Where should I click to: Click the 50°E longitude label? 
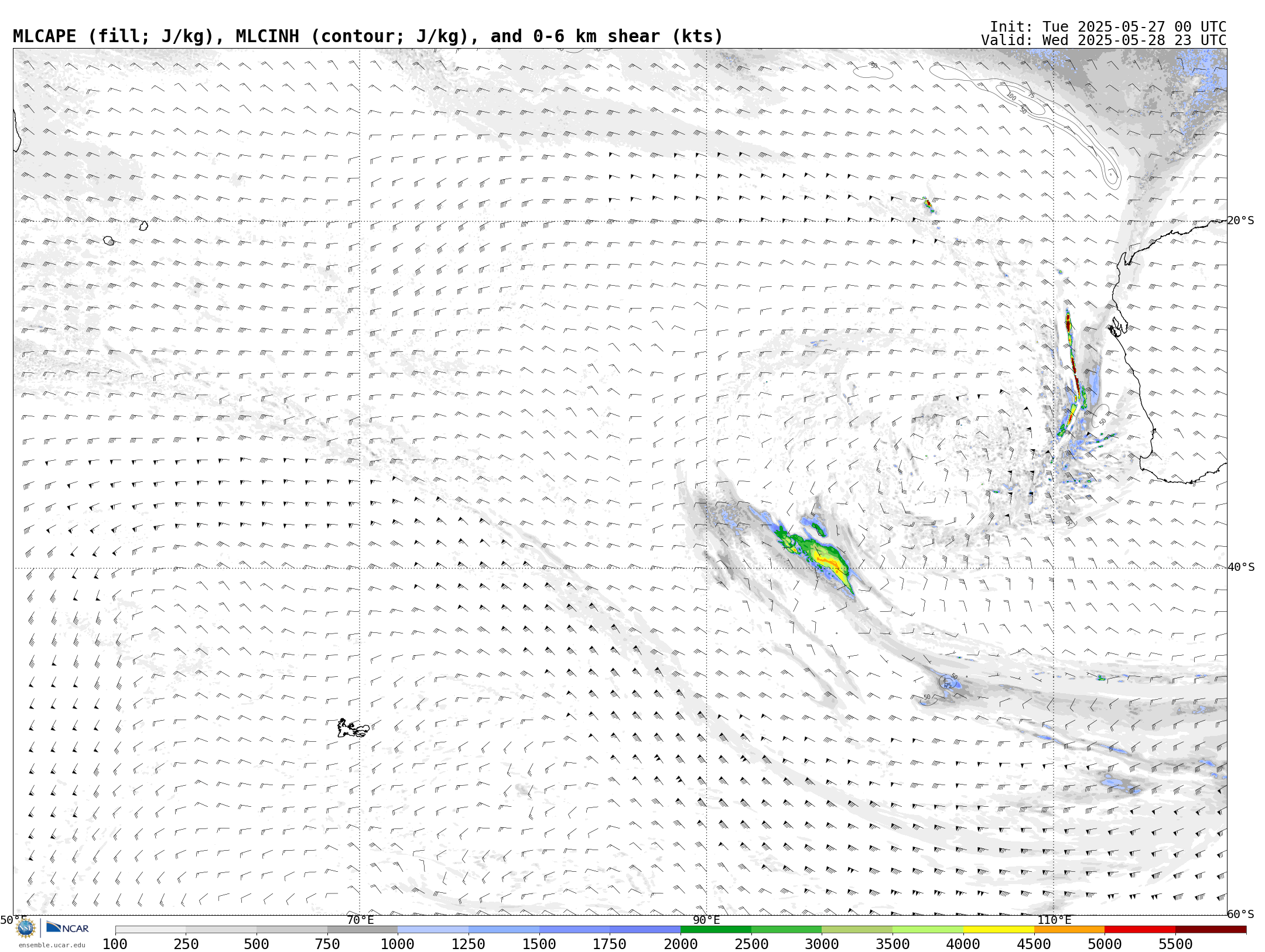(13, 920)
